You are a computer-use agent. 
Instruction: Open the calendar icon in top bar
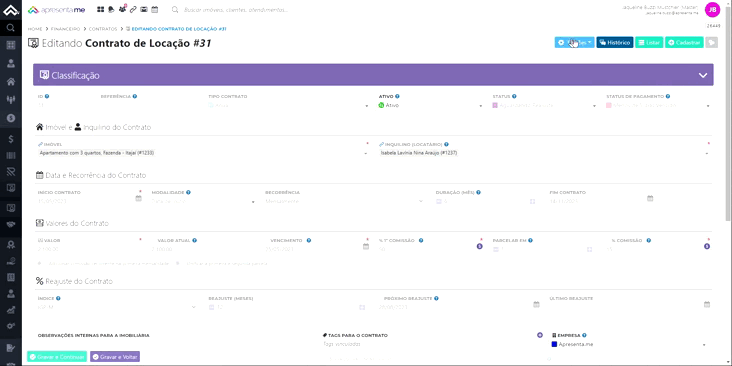coord(155,9)
